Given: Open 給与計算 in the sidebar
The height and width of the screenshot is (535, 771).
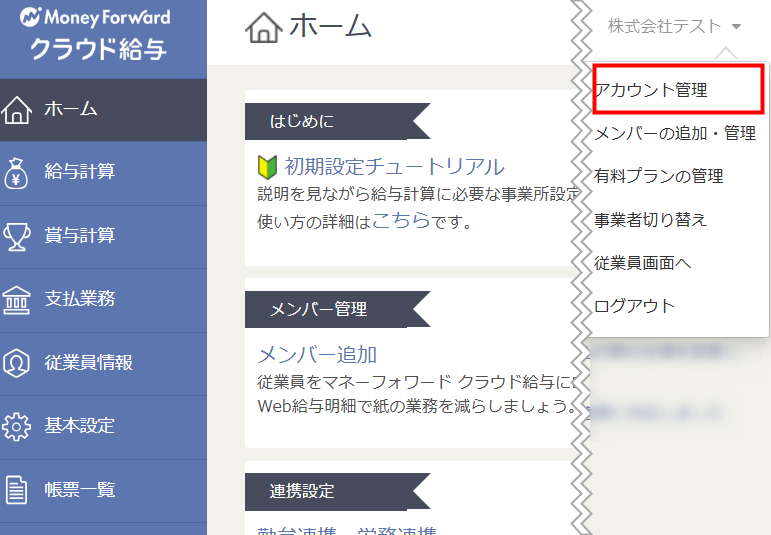Looking at the screenshot, I should point(80,173).
